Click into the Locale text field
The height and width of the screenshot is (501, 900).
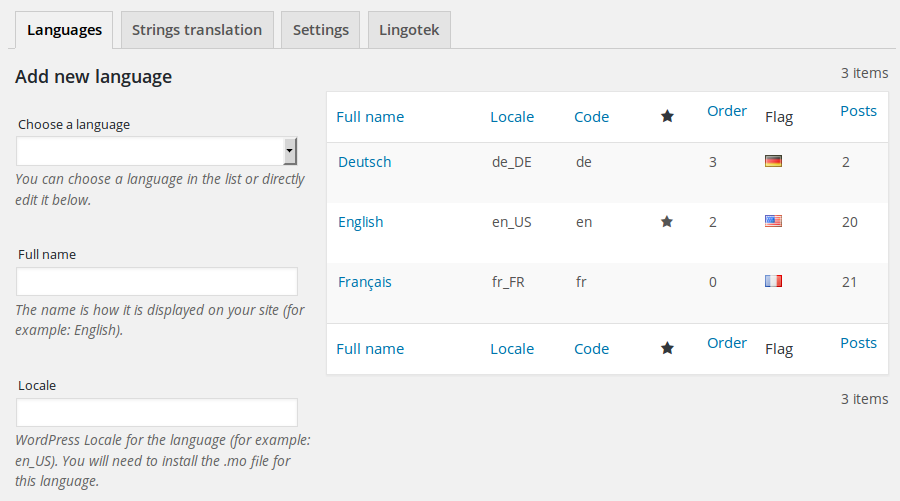point(157,412)
